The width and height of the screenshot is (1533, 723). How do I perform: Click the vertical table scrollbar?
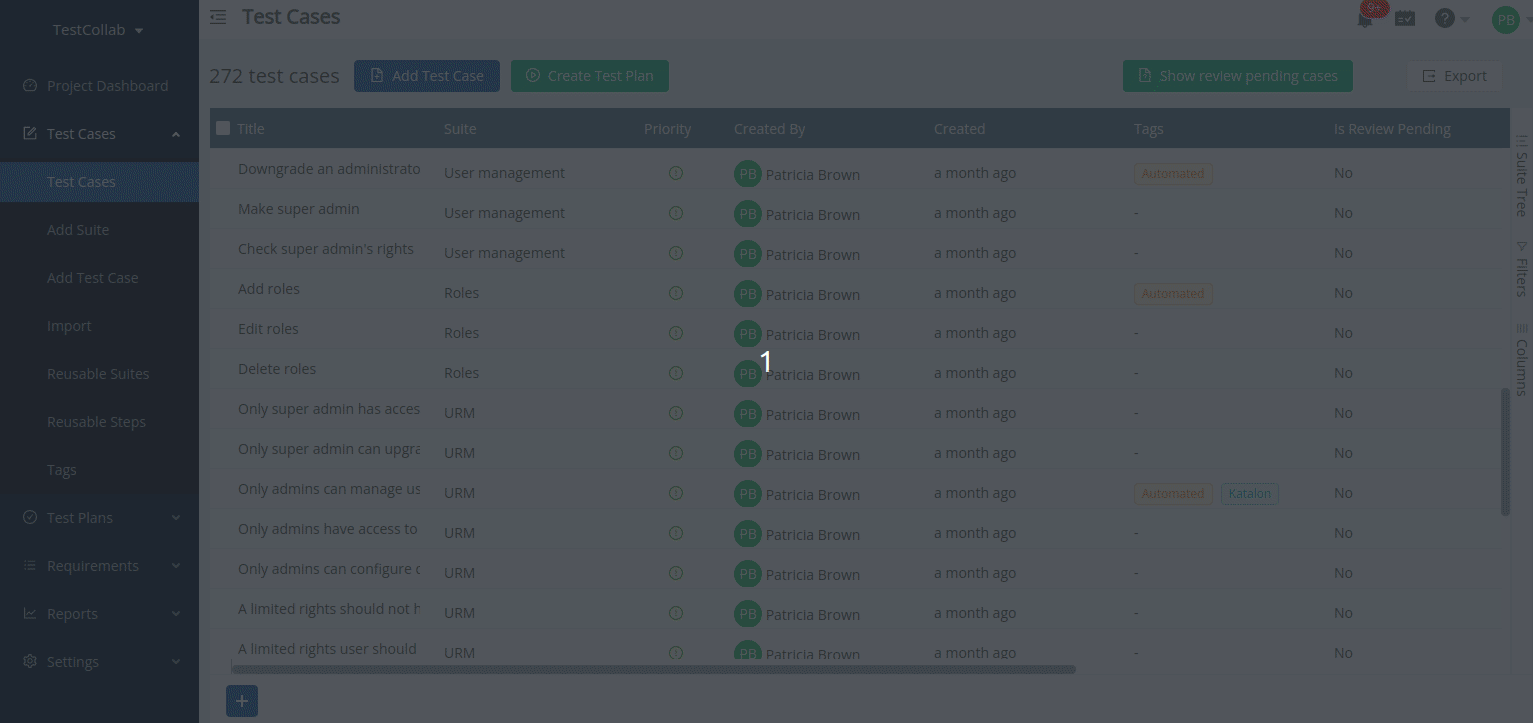pyautogui.click(x=1506, y=453)
